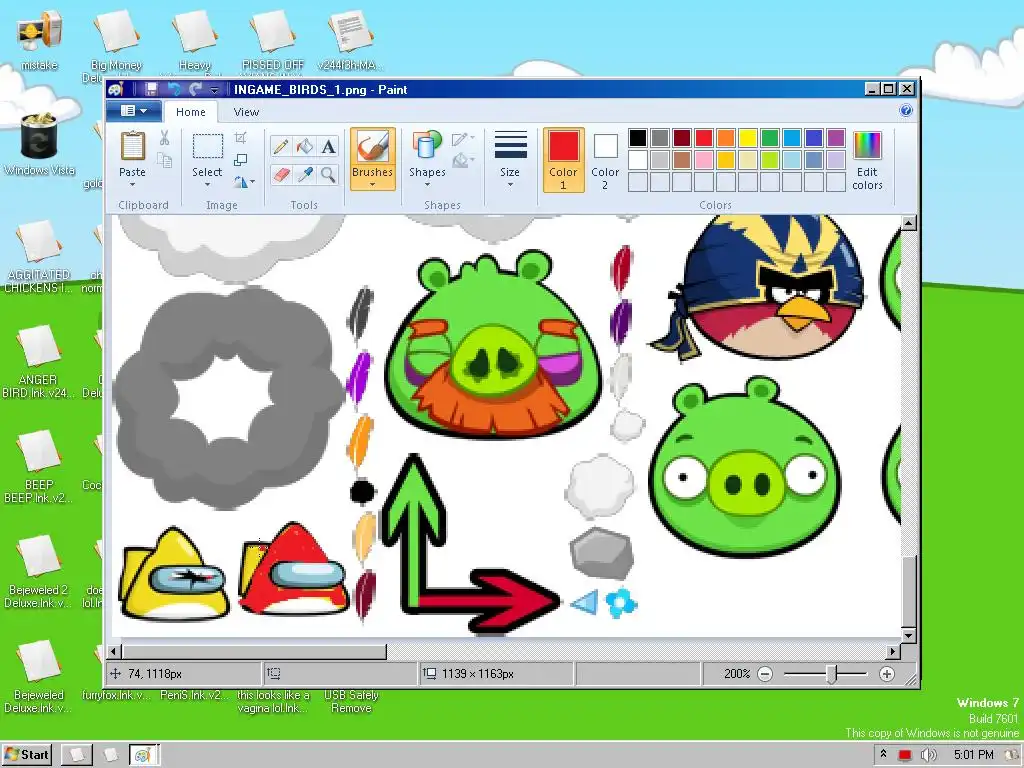Click the Undo arrow in title bar

click(174, 89)
